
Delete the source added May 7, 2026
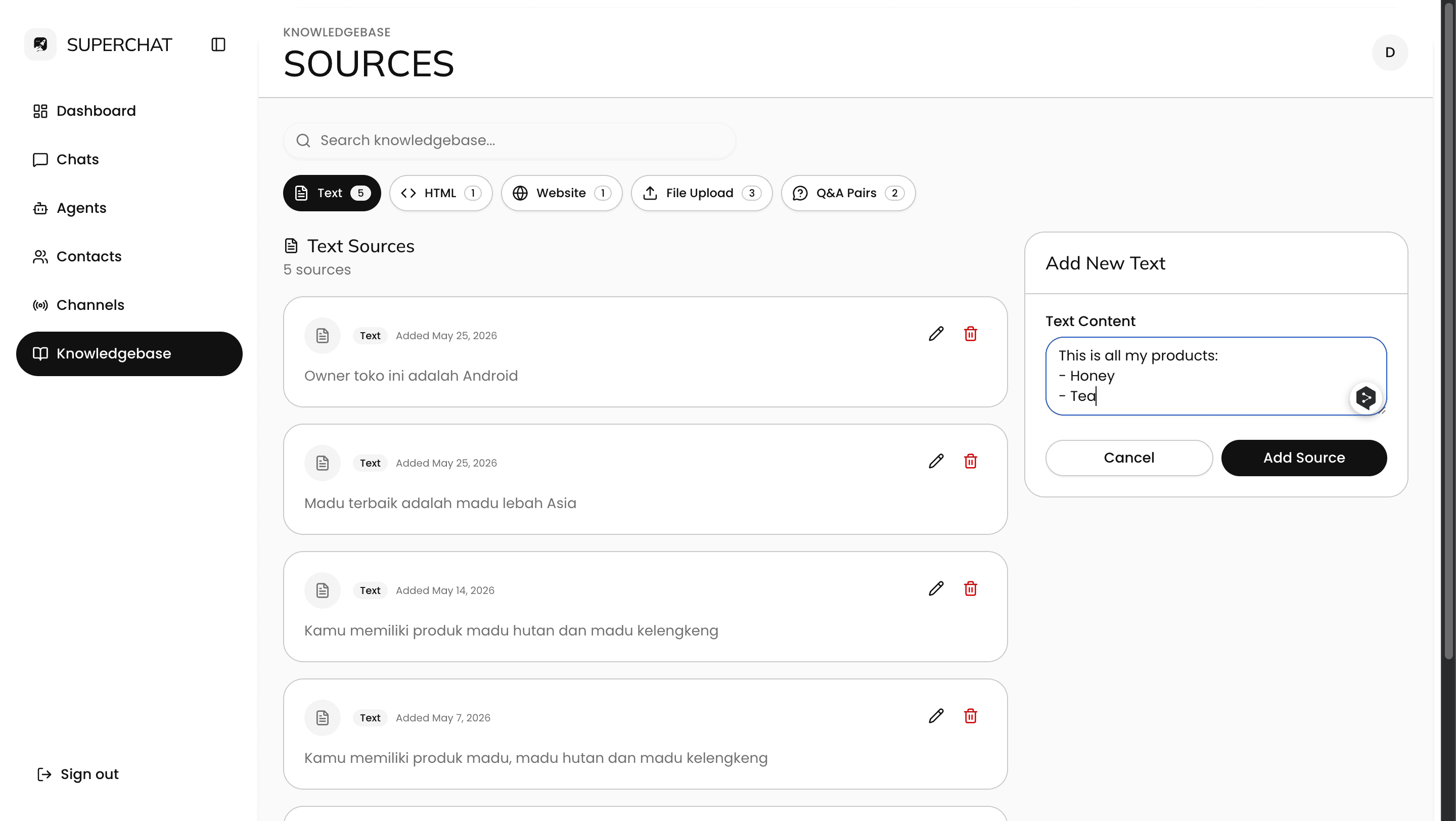click(971, 716)
